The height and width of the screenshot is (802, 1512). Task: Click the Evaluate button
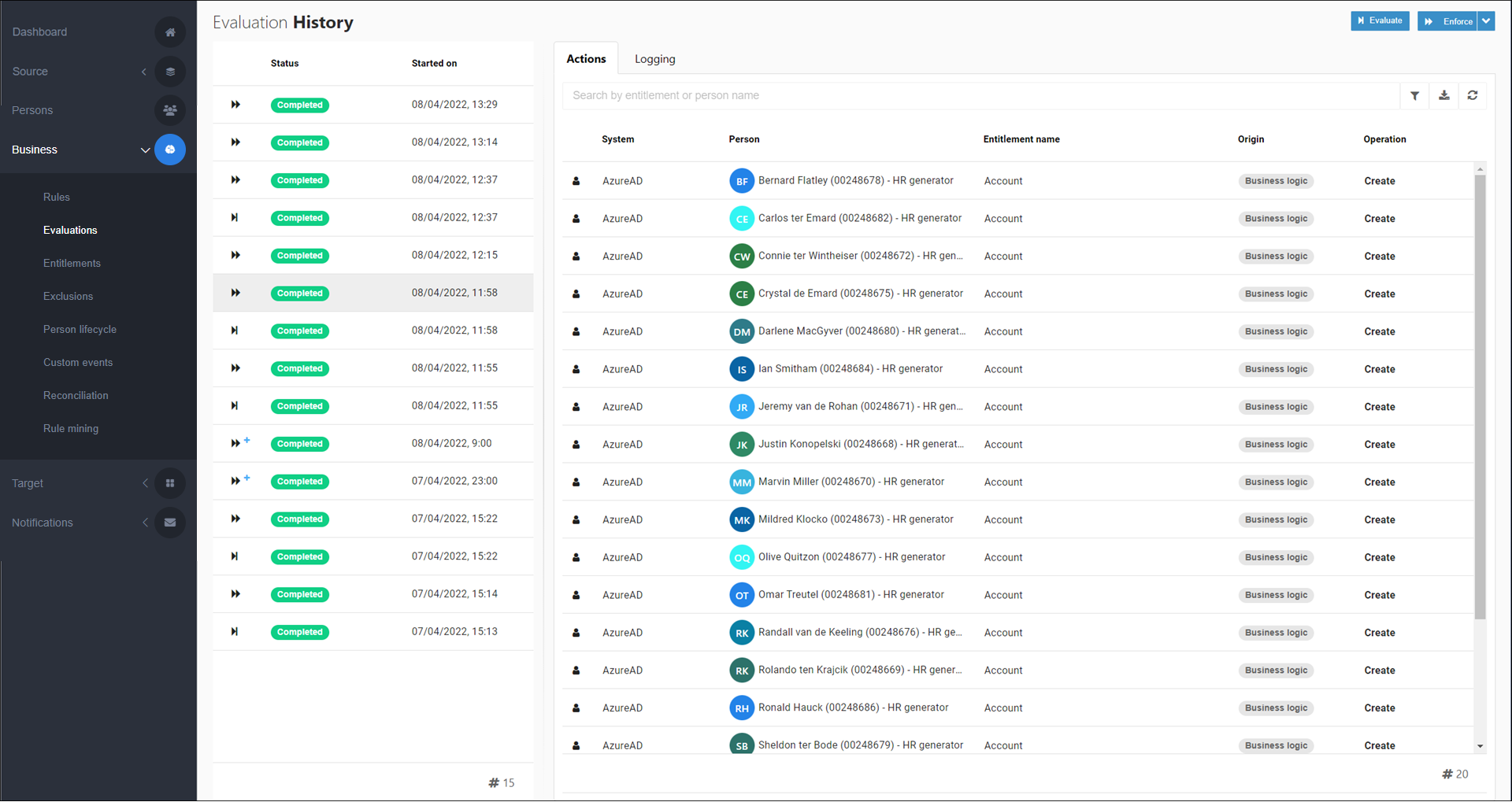click(1380, 21)
